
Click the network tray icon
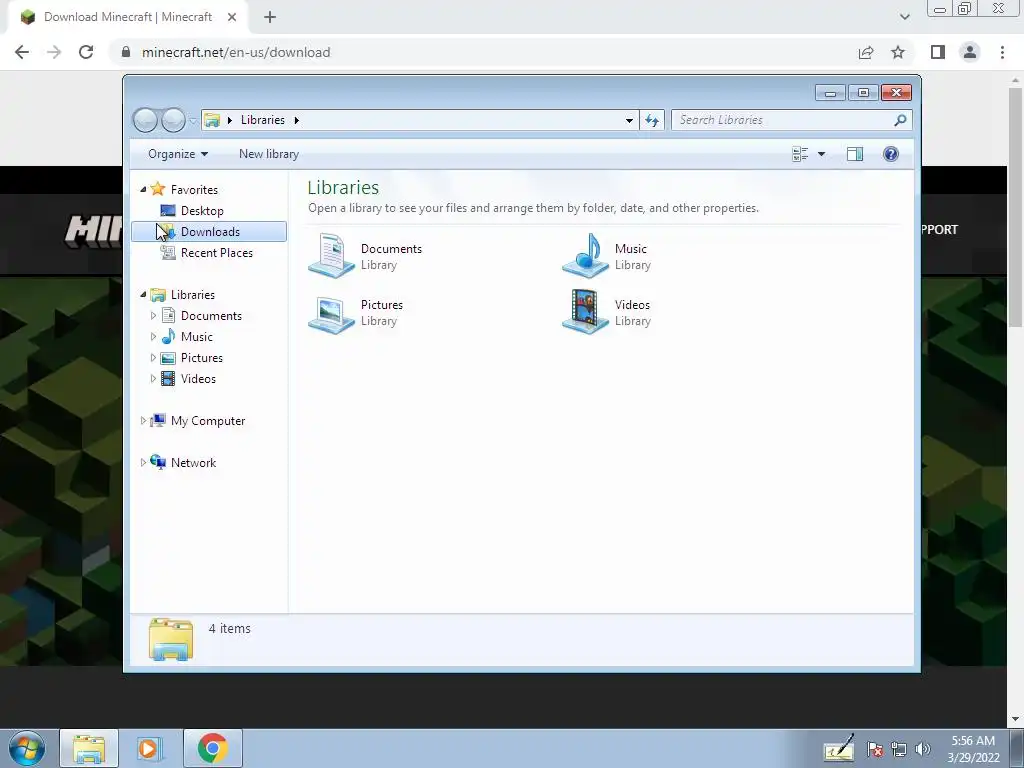(899, 750)
